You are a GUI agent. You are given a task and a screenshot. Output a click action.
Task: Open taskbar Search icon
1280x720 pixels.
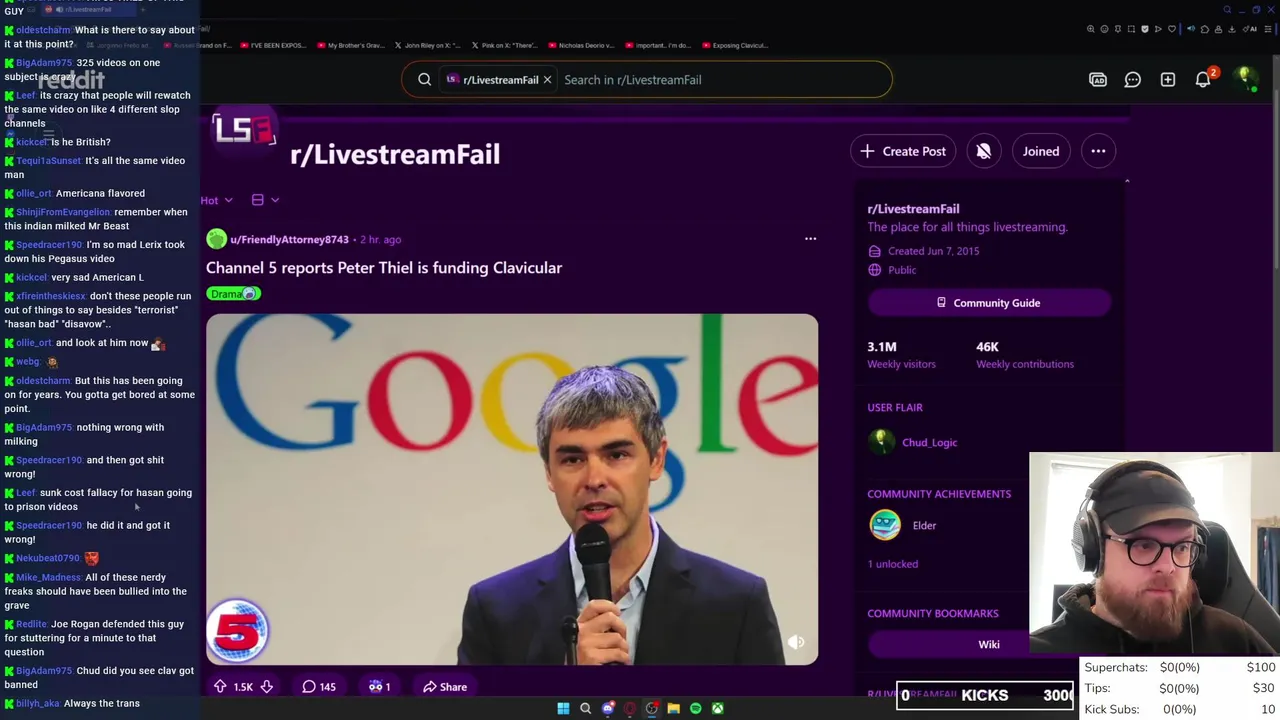[x=585, y=708]
